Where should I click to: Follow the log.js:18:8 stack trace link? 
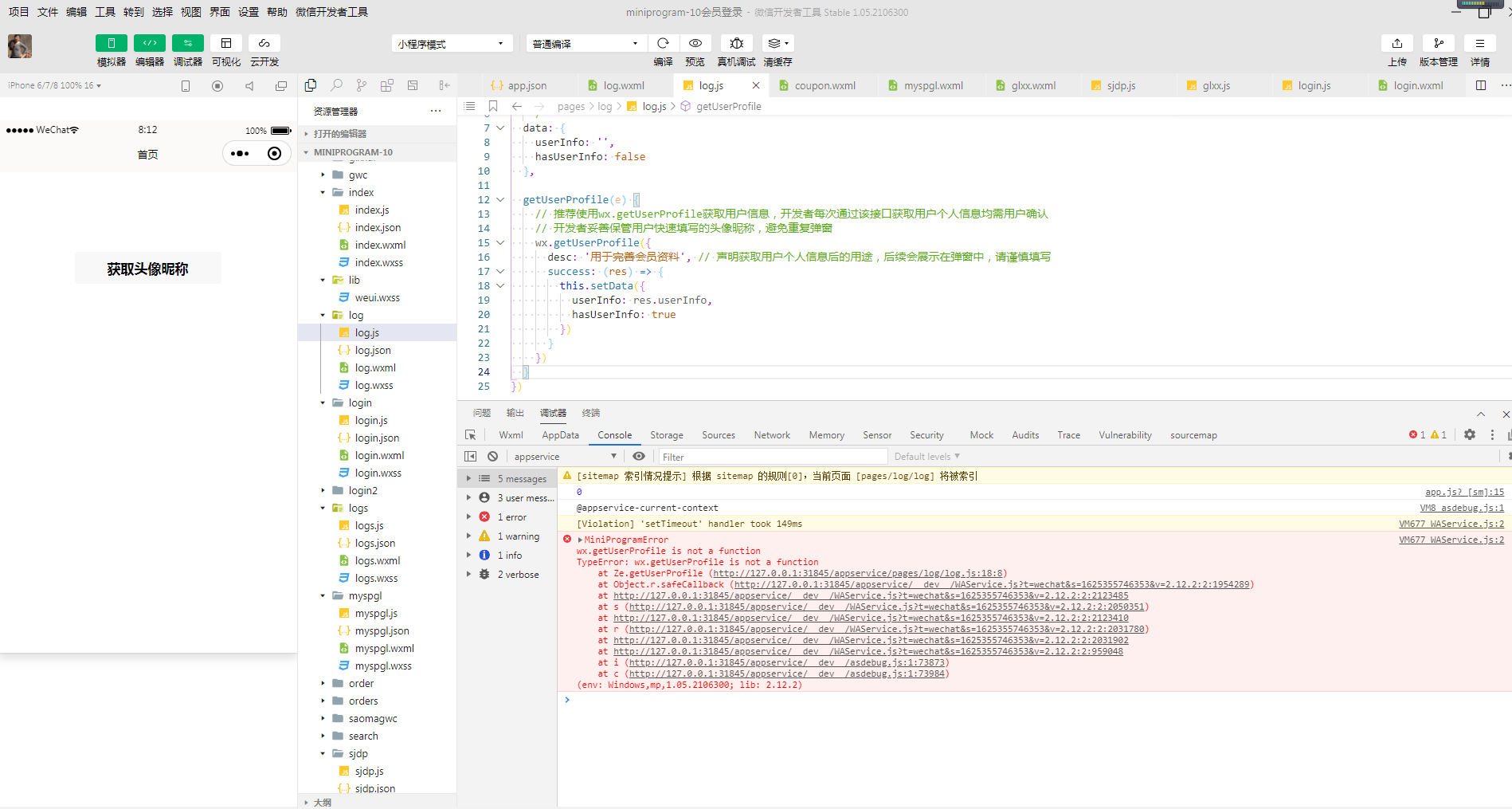click(859, 573)
